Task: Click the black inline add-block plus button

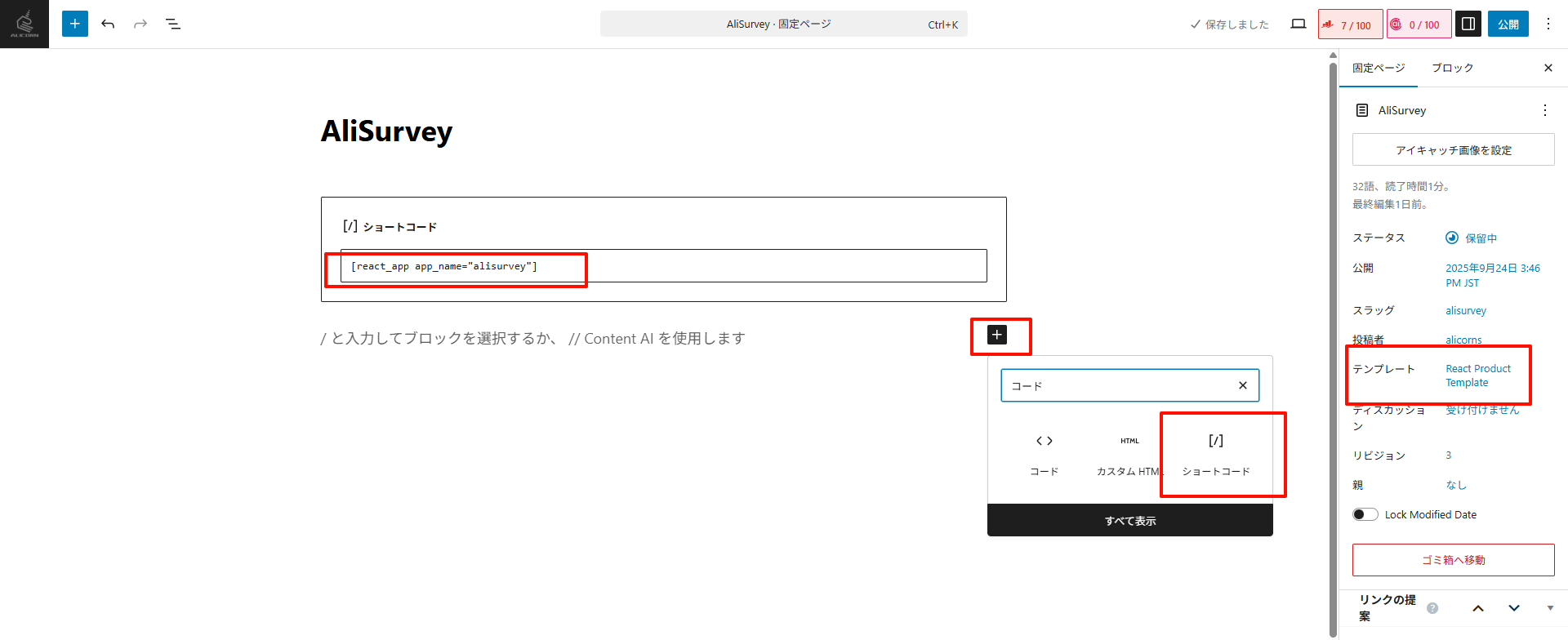Action: pyautogui.click(x=996, y=335)
